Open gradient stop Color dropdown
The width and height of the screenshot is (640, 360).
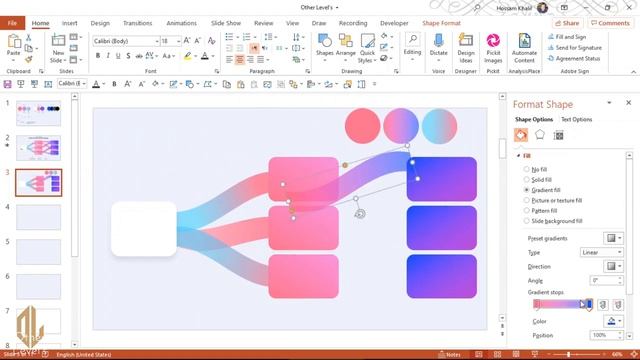[x=613, y=321]
